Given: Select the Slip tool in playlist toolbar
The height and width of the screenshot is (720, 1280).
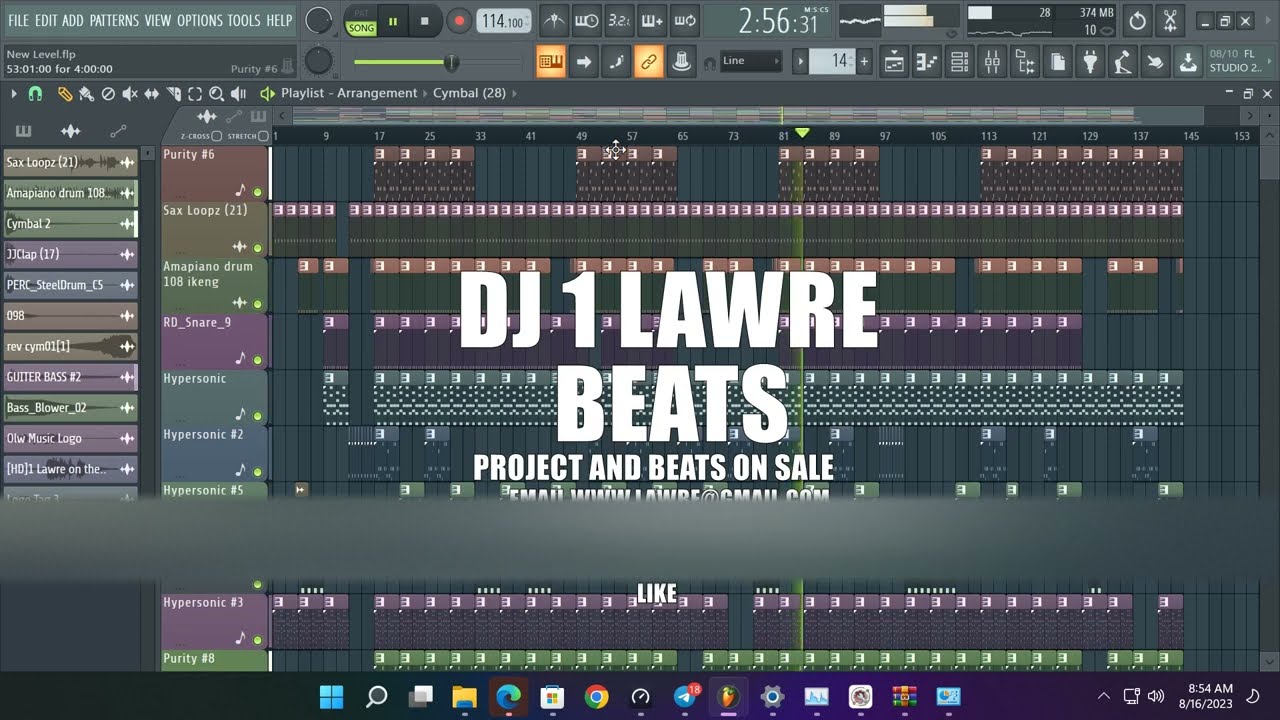Looking at the screenshot, I should (x=152, y=93).
